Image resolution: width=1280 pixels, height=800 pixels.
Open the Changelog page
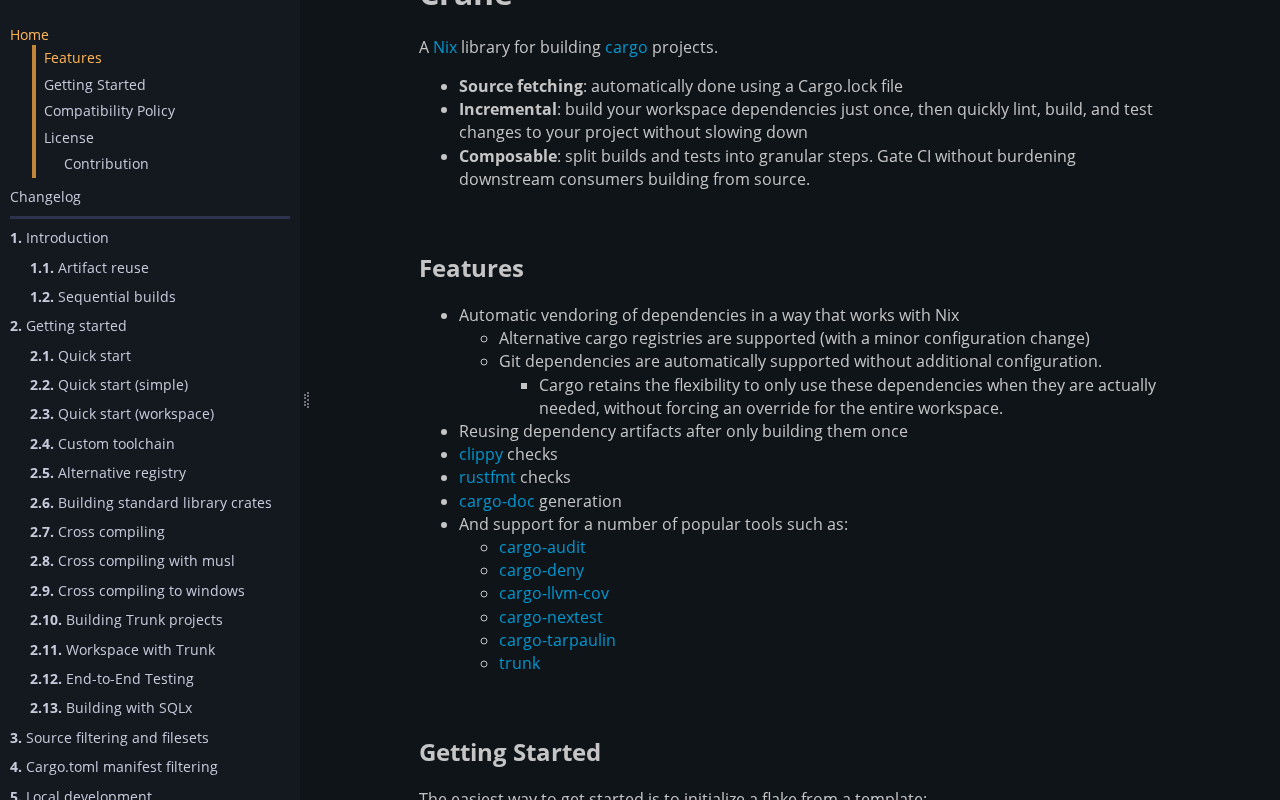[x=45, y=197]
